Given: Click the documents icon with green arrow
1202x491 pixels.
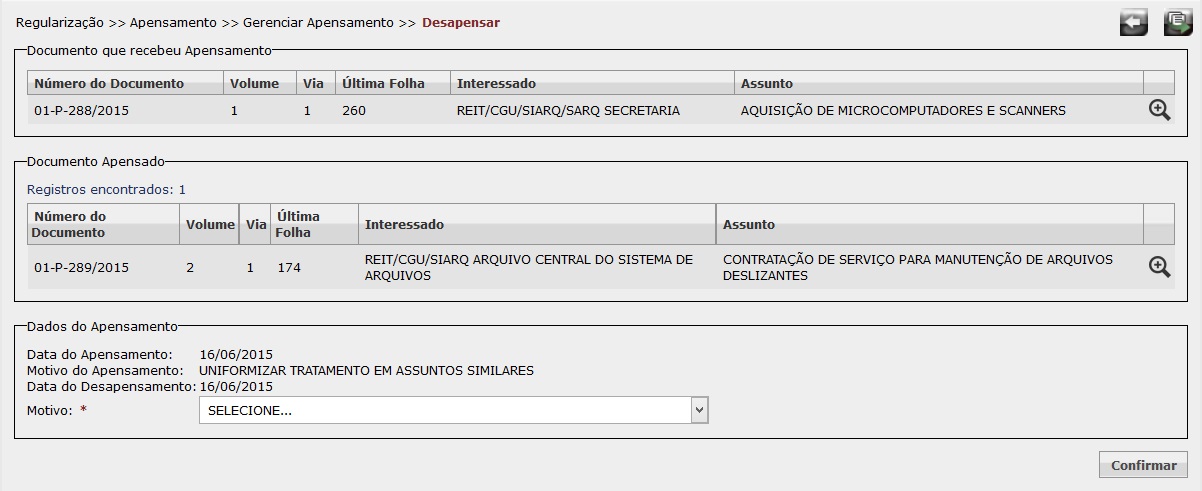Looking at the screenshot, I should (1178, 23).
